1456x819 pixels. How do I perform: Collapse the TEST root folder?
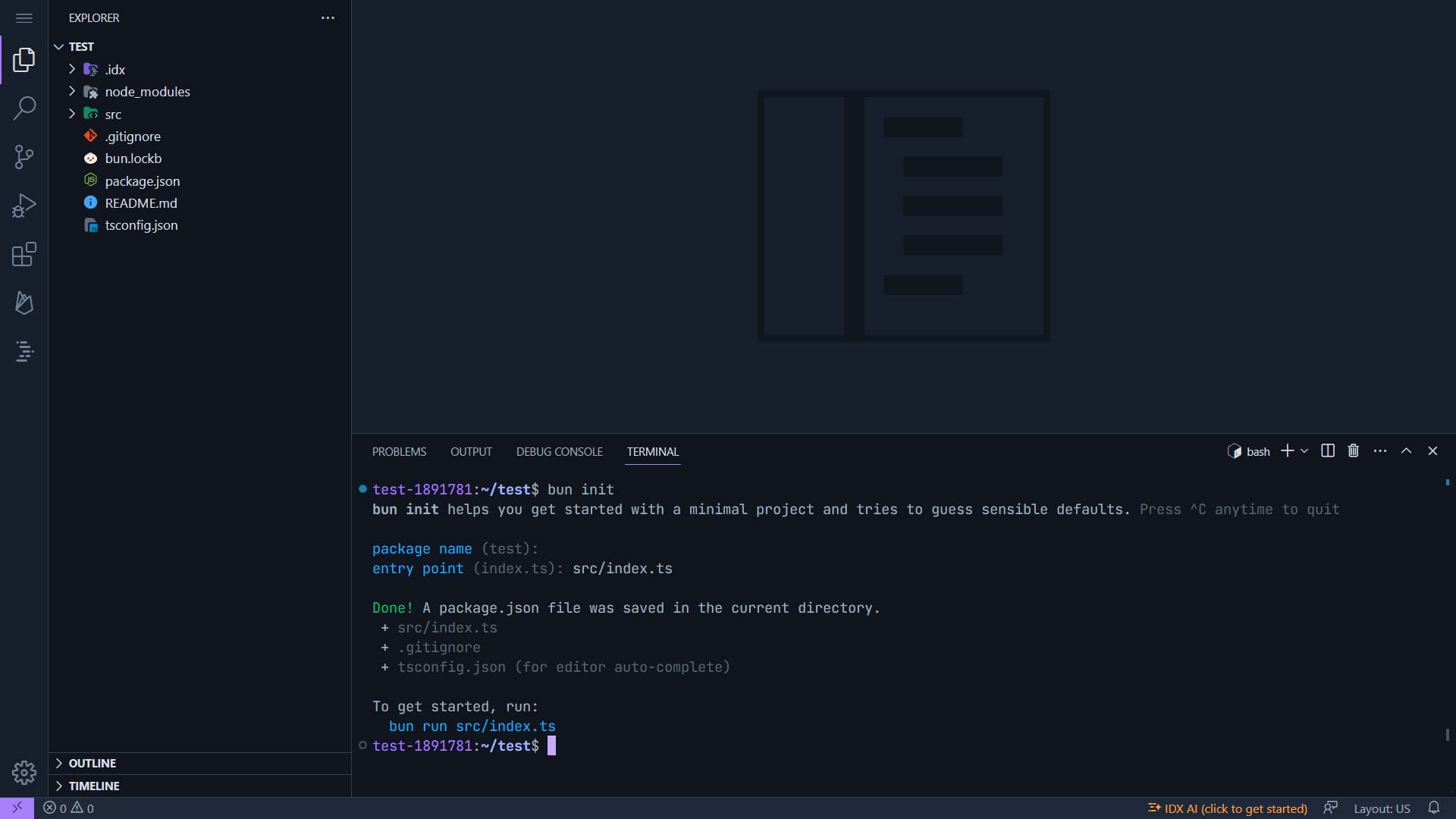click(x=200, y=46)
